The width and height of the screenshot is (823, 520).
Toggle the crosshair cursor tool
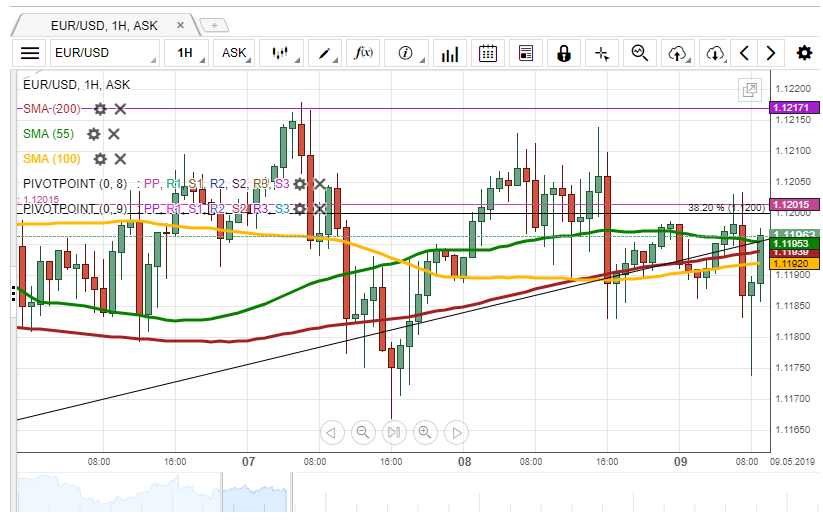pos(602,53)
